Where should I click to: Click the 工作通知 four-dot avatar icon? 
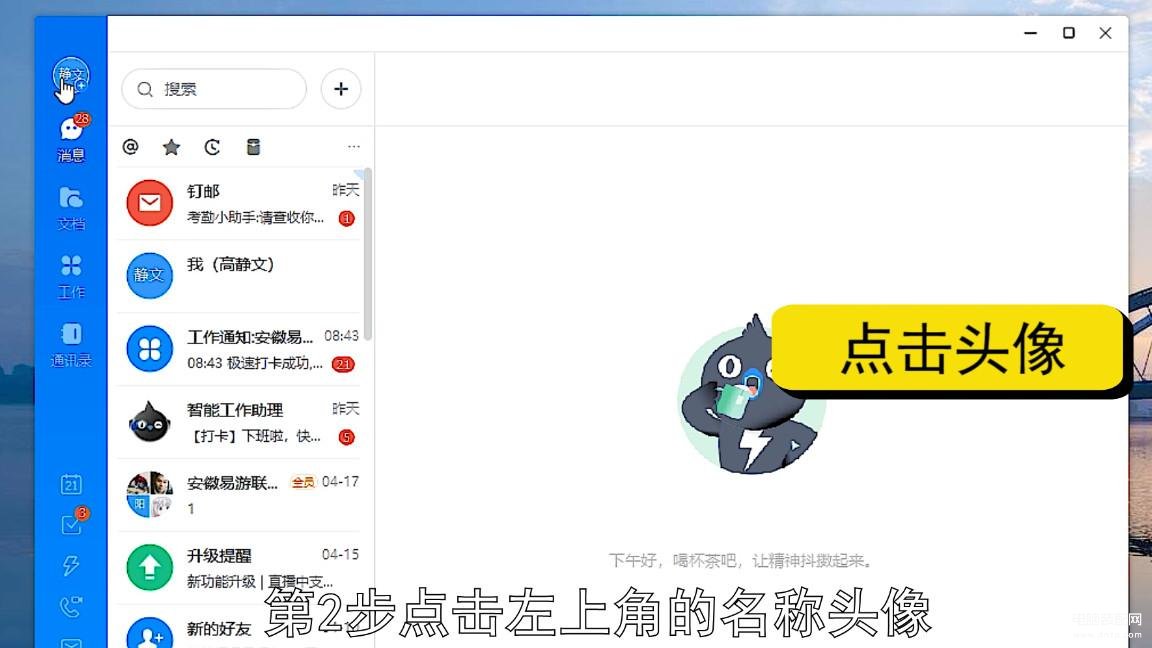click(x=149, y=349)
